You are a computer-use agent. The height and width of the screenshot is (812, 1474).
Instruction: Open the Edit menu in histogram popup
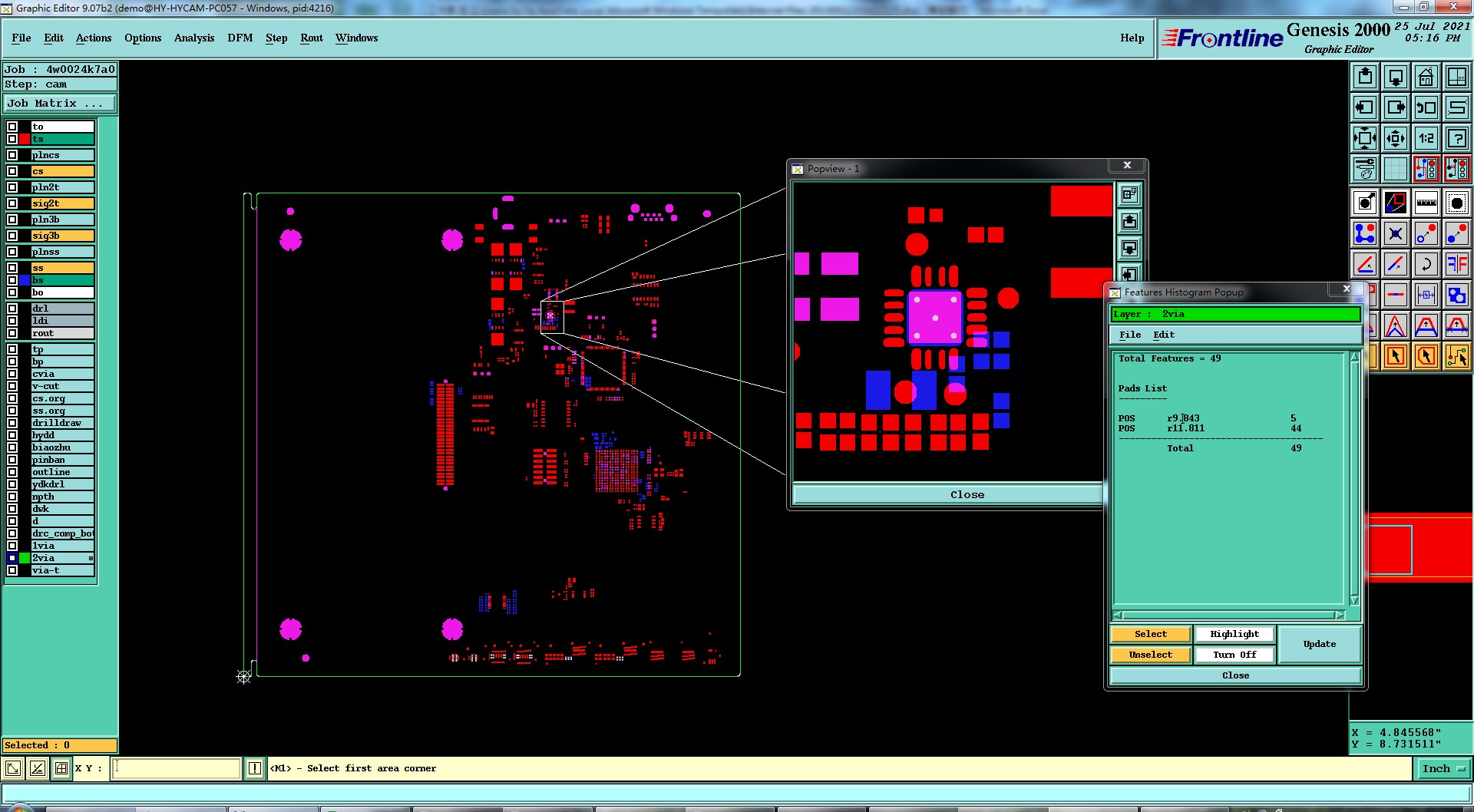pyautogui.click(x=1164, y=335)
